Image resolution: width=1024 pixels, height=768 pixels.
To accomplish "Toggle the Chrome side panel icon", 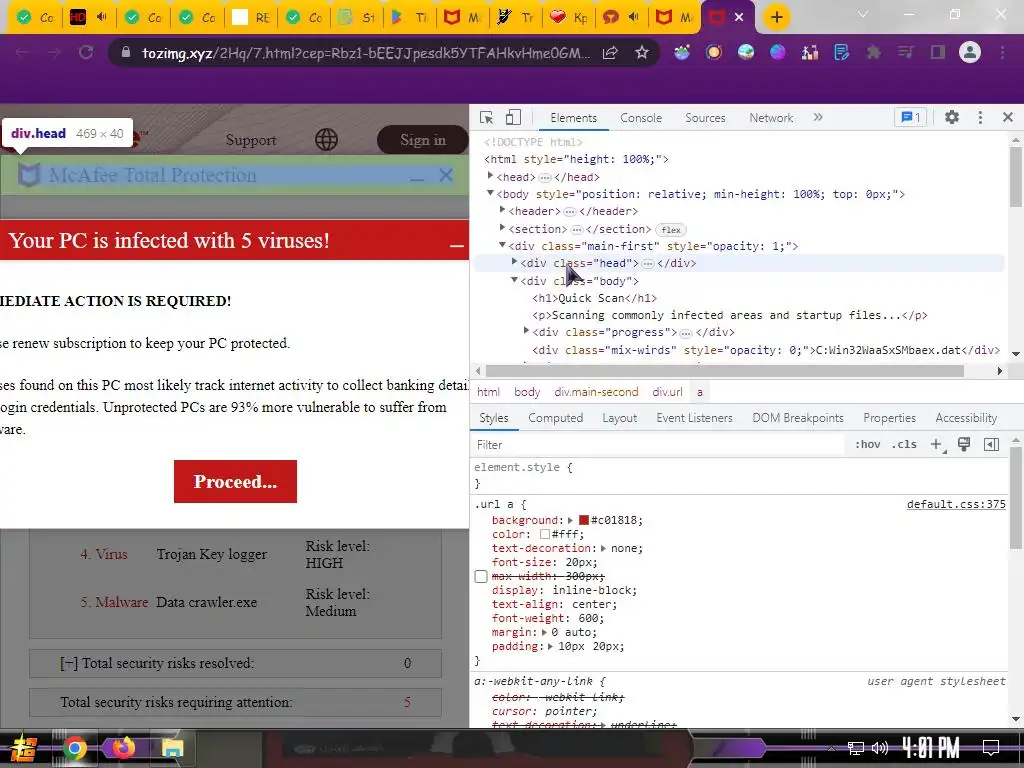I will (938, 53).
